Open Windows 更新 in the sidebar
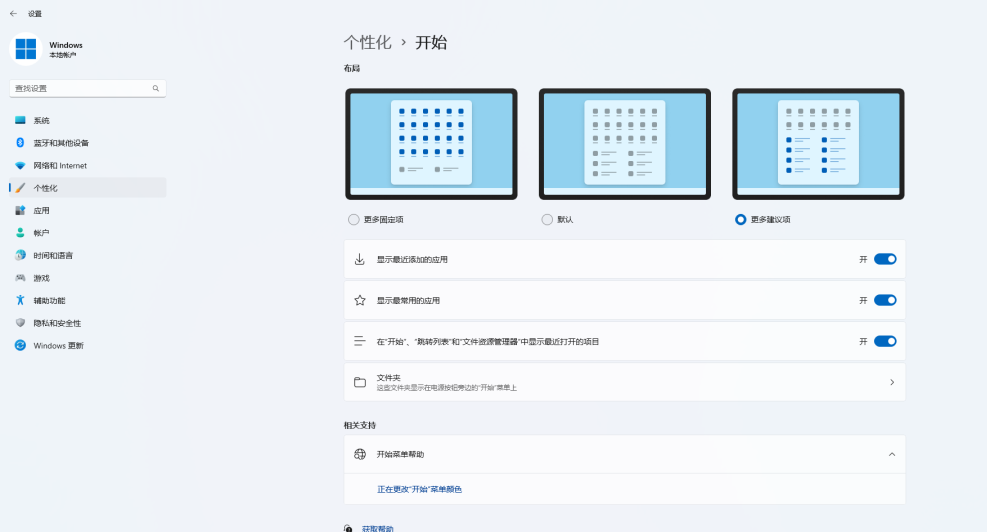Image resolution: width=987 pixels, height=532 pixels. click(88, 346)
